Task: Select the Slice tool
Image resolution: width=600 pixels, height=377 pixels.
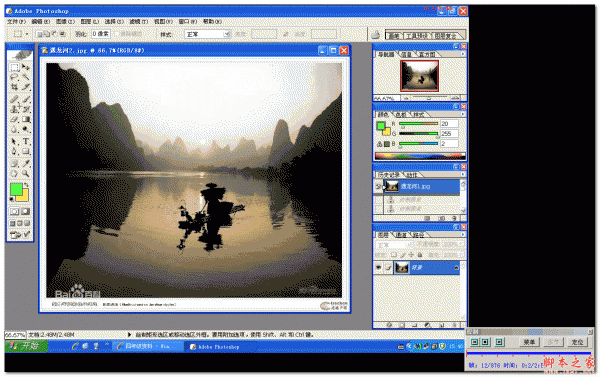Action: [x=26, y=88]
